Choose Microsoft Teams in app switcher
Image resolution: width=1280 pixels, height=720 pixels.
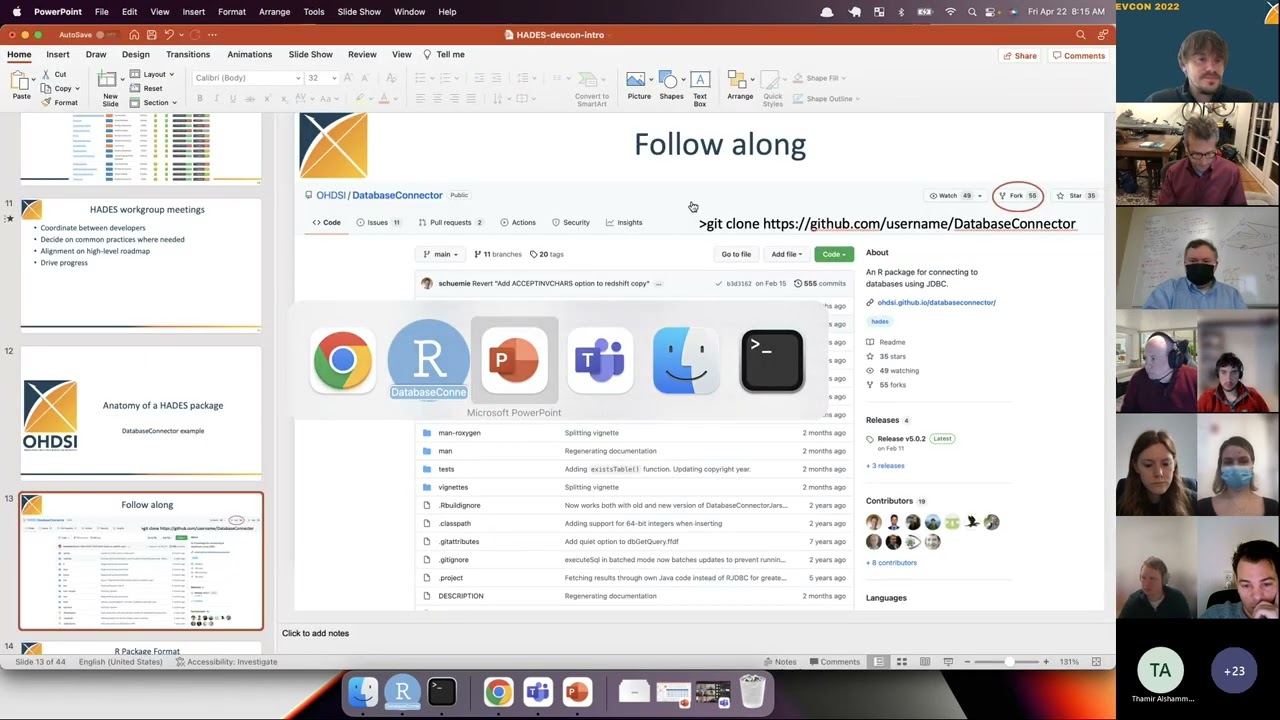click(x=600, y=360)
